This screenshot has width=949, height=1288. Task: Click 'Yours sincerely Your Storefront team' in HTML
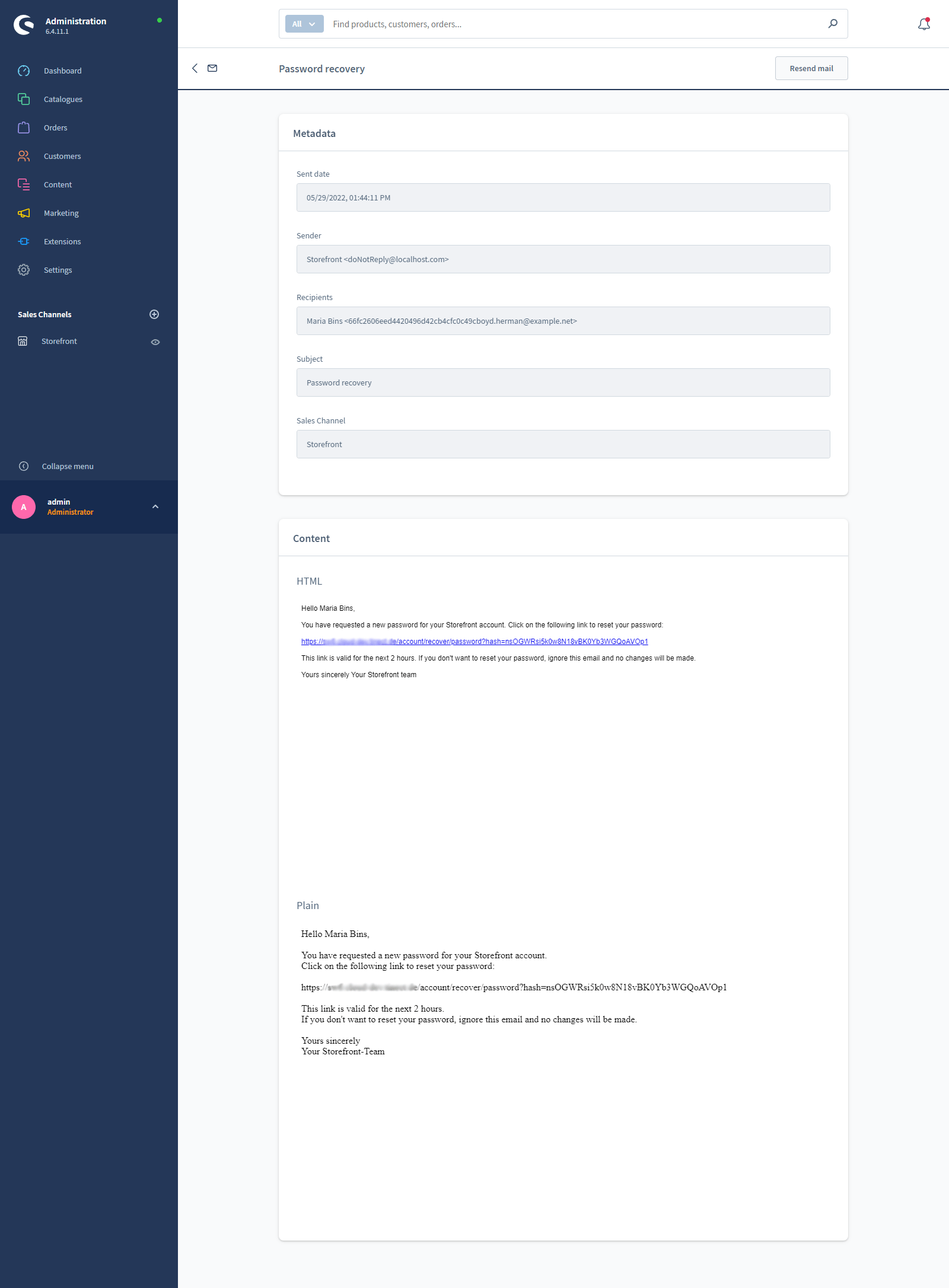click(x=359, y=675)
